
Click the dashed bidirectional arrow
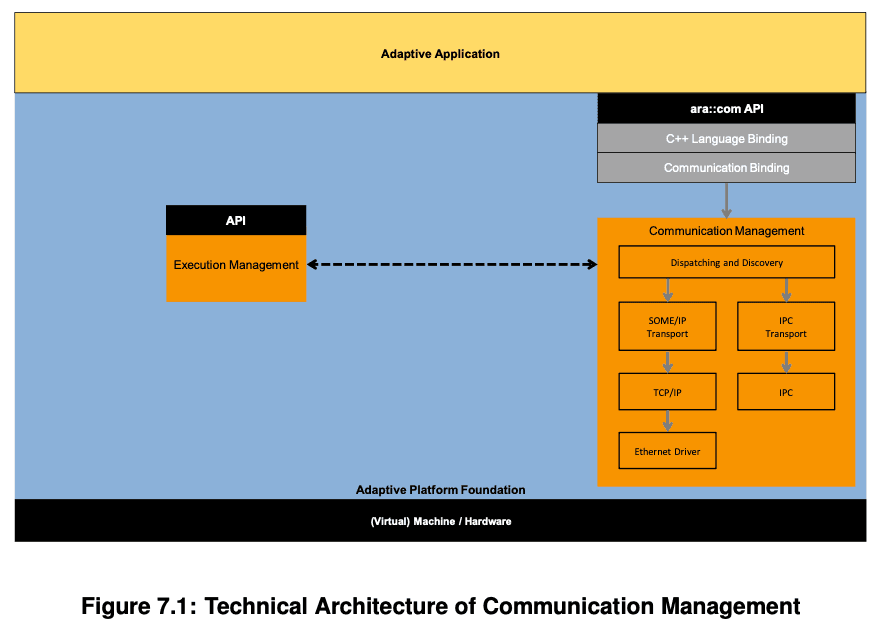(x=450, y=264)
